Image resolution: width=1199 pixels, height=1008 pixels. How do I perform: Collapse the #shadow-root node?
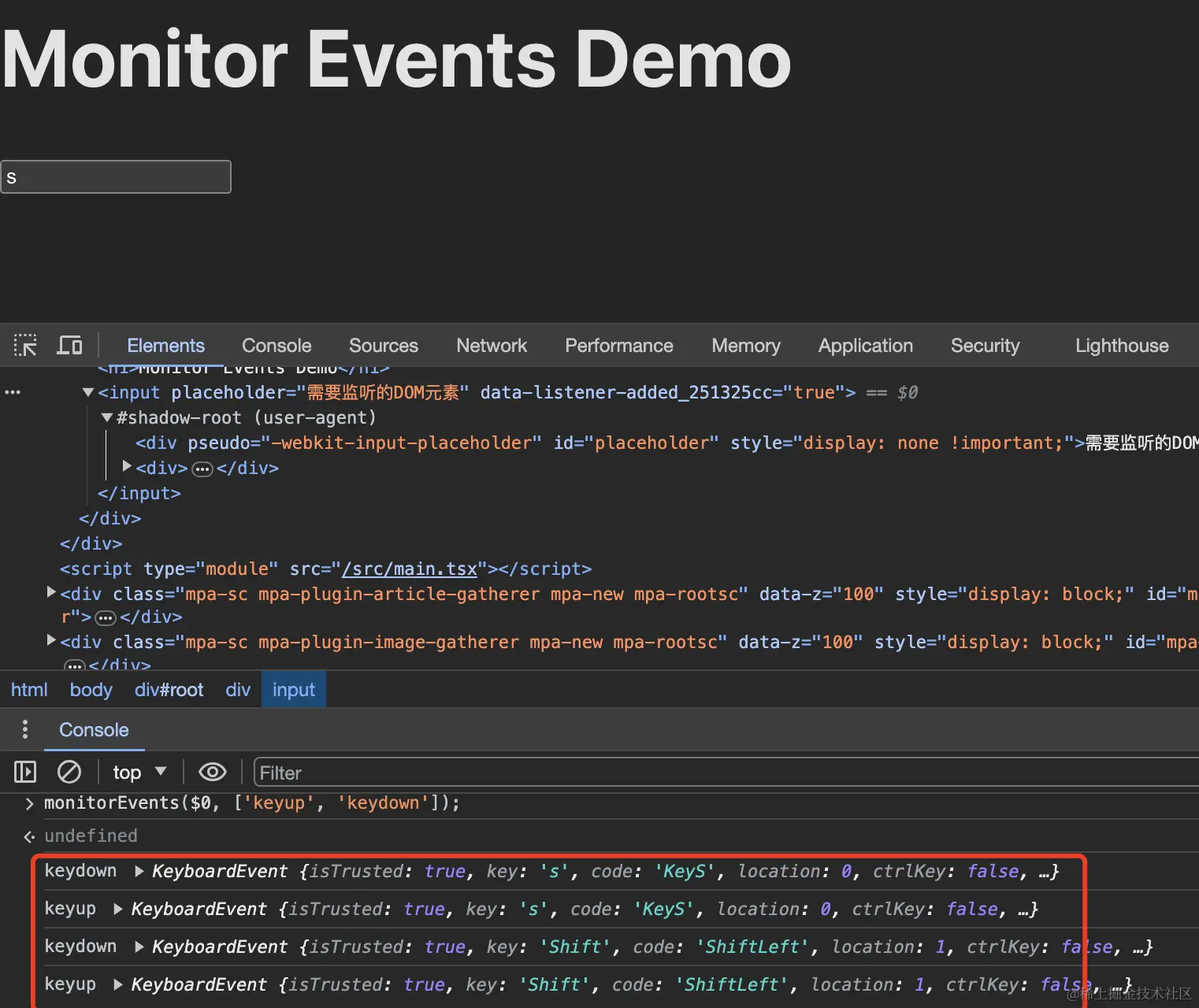point(107,417)
